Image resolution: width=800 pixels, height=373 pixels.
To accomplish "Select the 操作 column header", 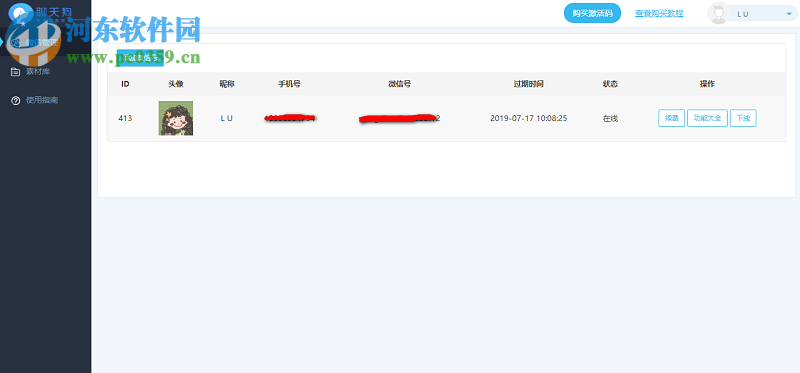I will 707,84.
